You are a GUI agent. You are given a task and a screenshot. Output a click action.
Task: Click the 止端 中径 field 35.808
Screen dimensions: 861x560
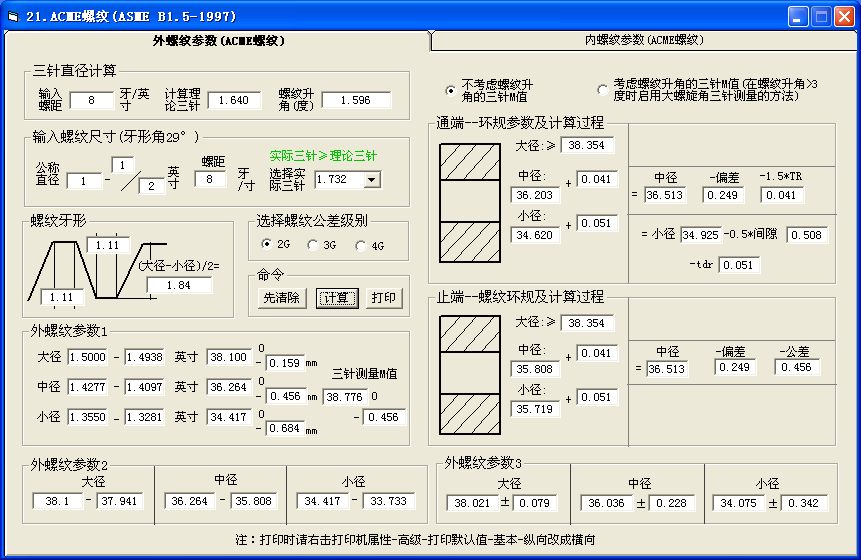pos(534,369)
